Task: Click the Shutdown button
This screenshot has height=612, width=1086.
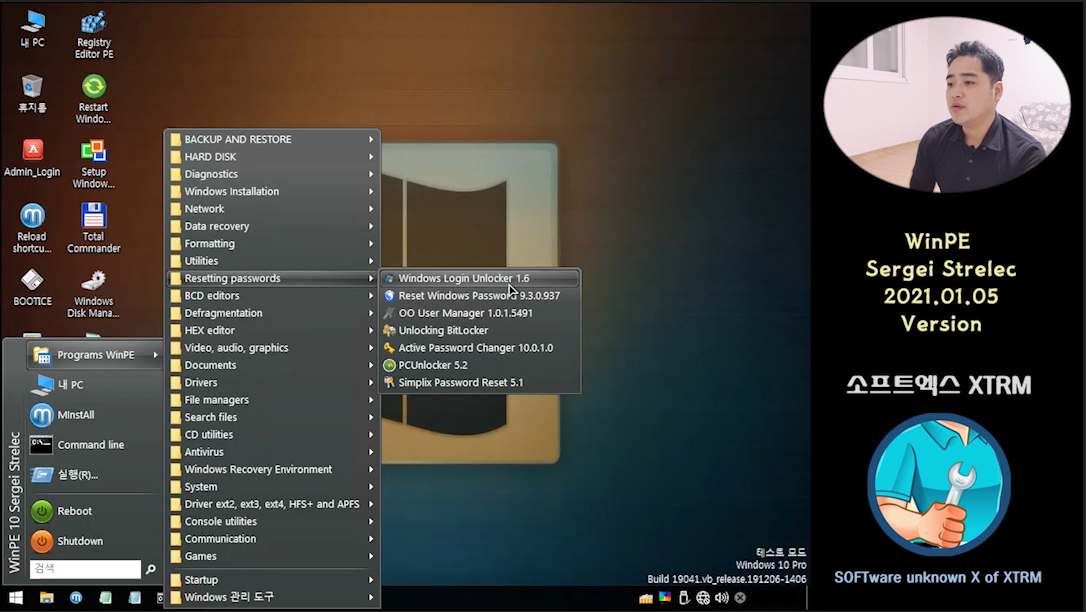Action: [x=94, y=541]
